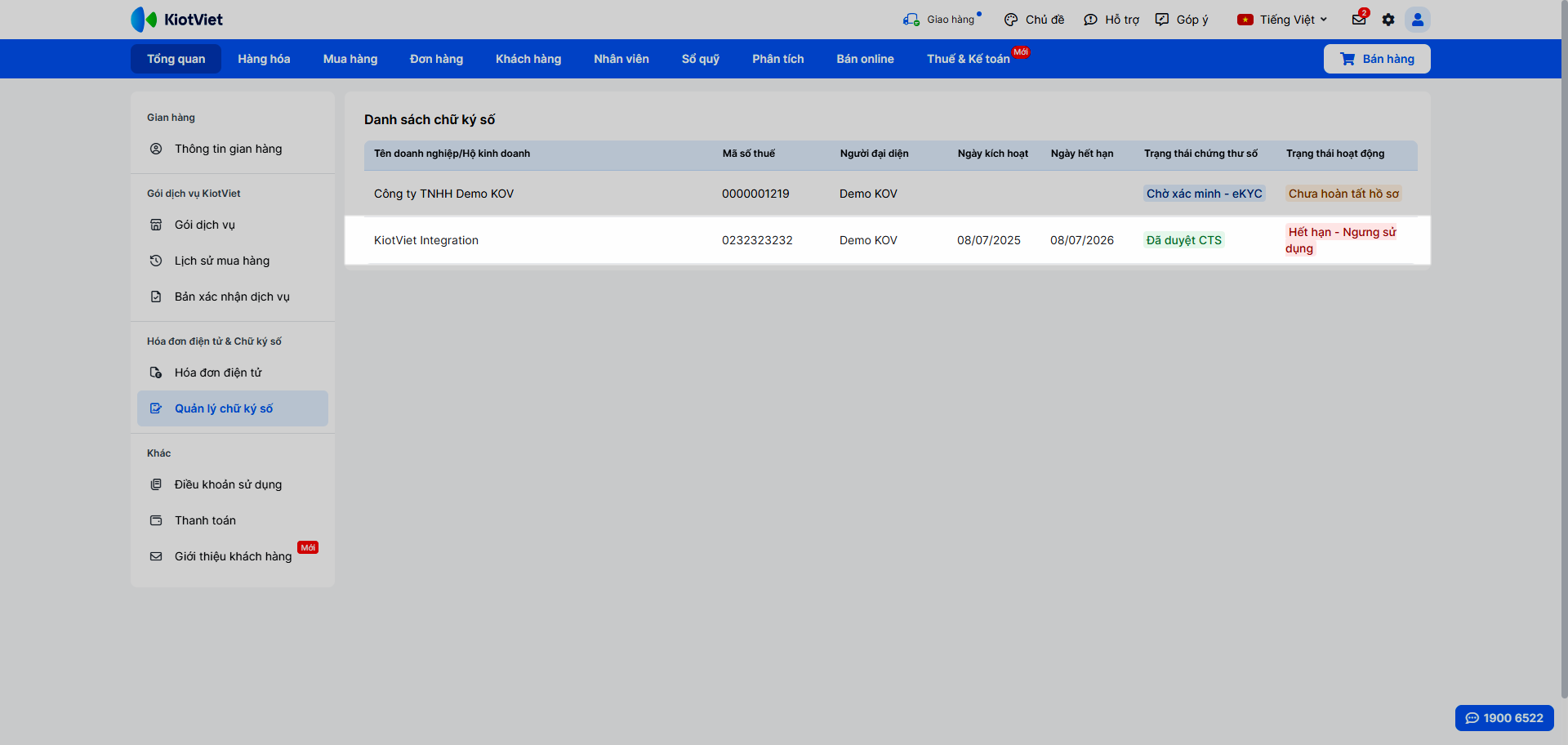
Task: Click the Vietnam flag icon
Action: coord(1245,20)
